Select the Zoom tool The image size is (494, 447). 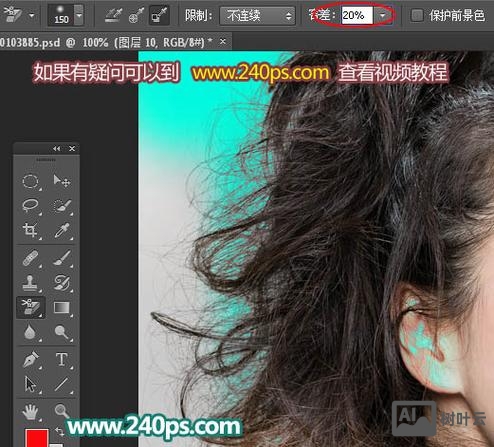(x=61, y=411)
